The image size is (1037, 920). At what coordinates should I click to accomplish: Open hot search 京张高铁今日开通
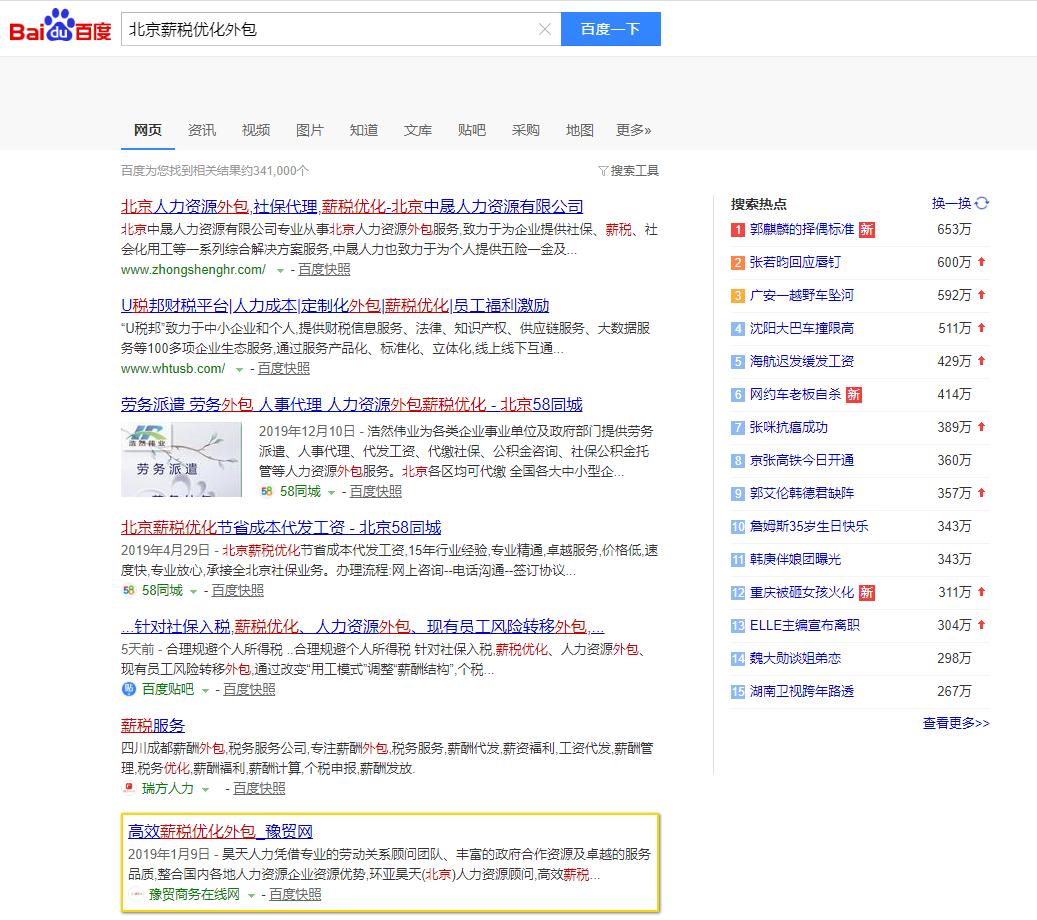tap(801, 460)
